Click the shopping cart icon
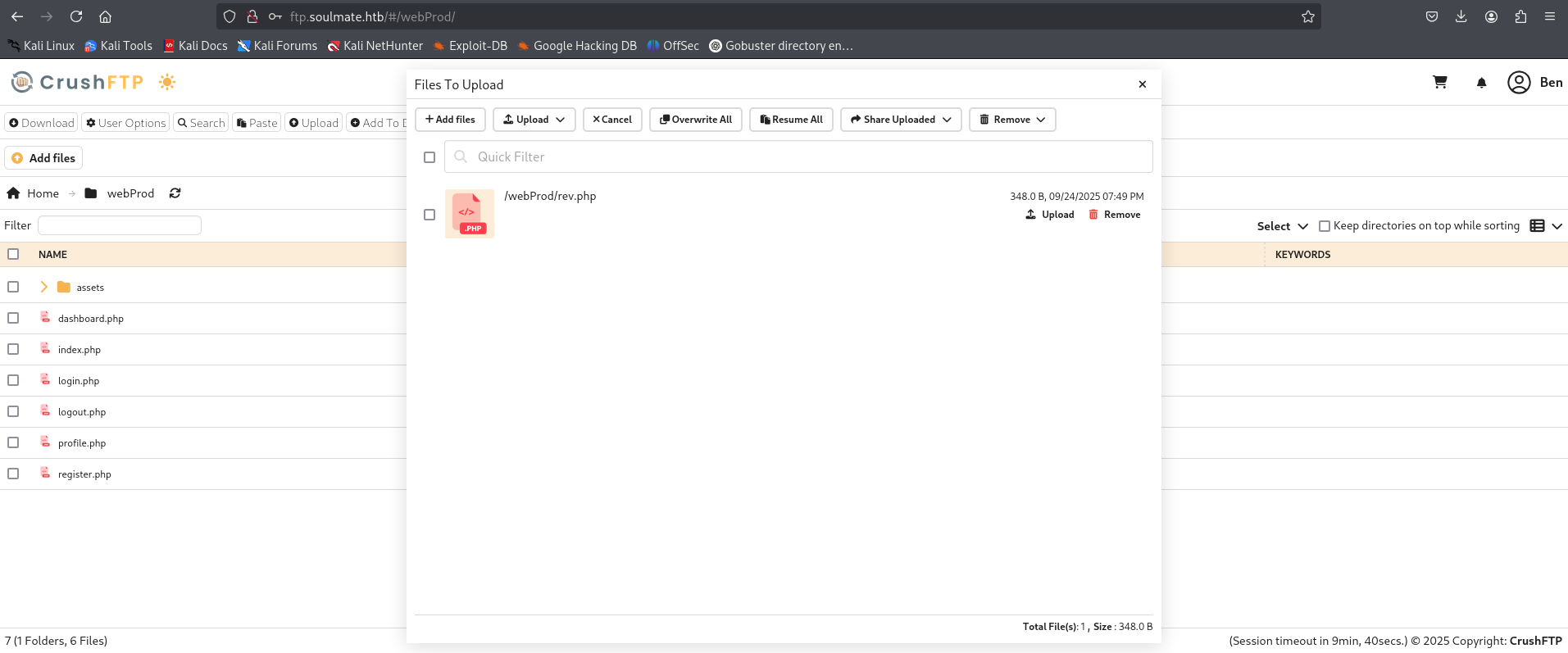Screen dimensions: 1568x653 1439,82
